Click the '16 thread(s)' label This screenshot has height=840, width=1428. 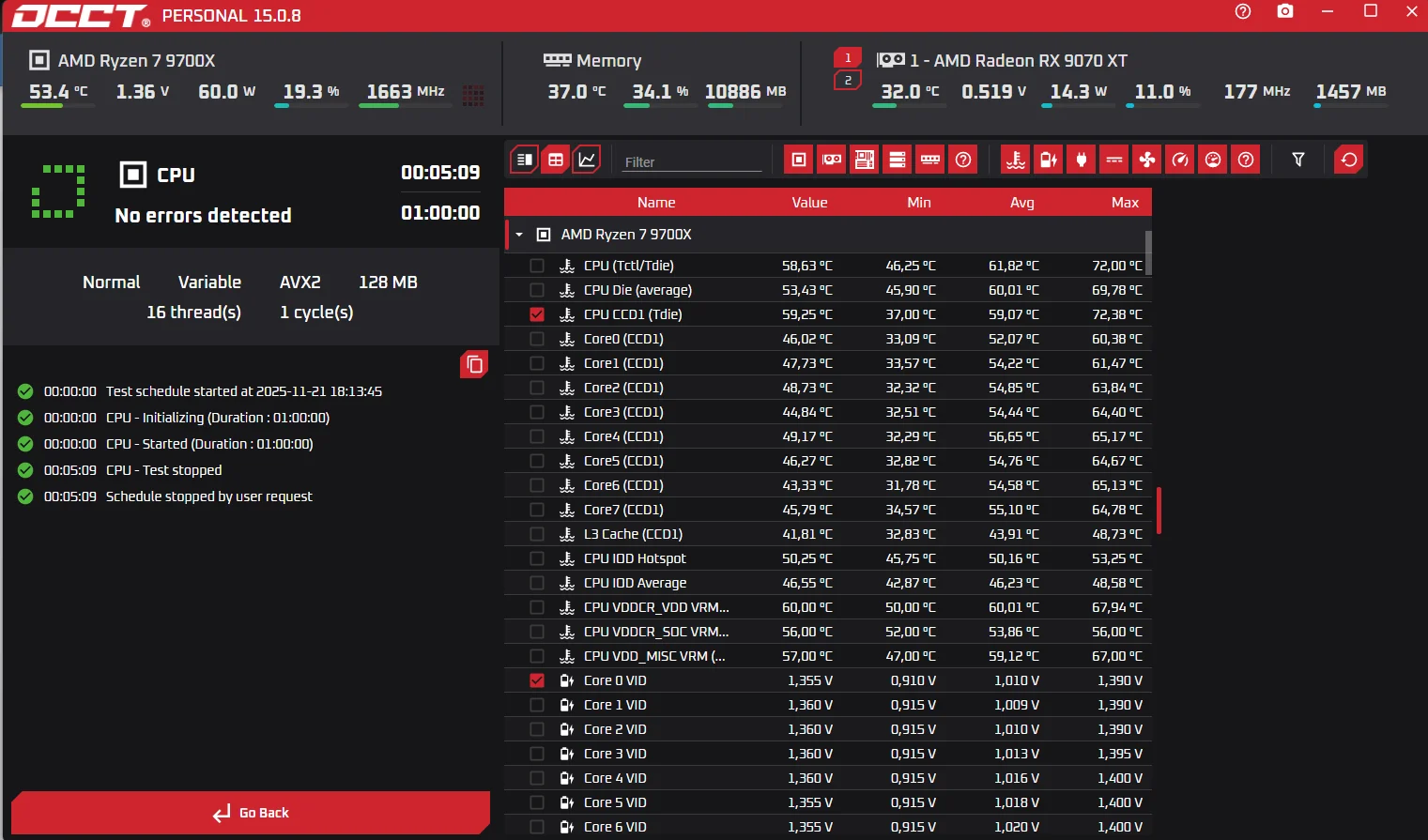click(193, 313)
